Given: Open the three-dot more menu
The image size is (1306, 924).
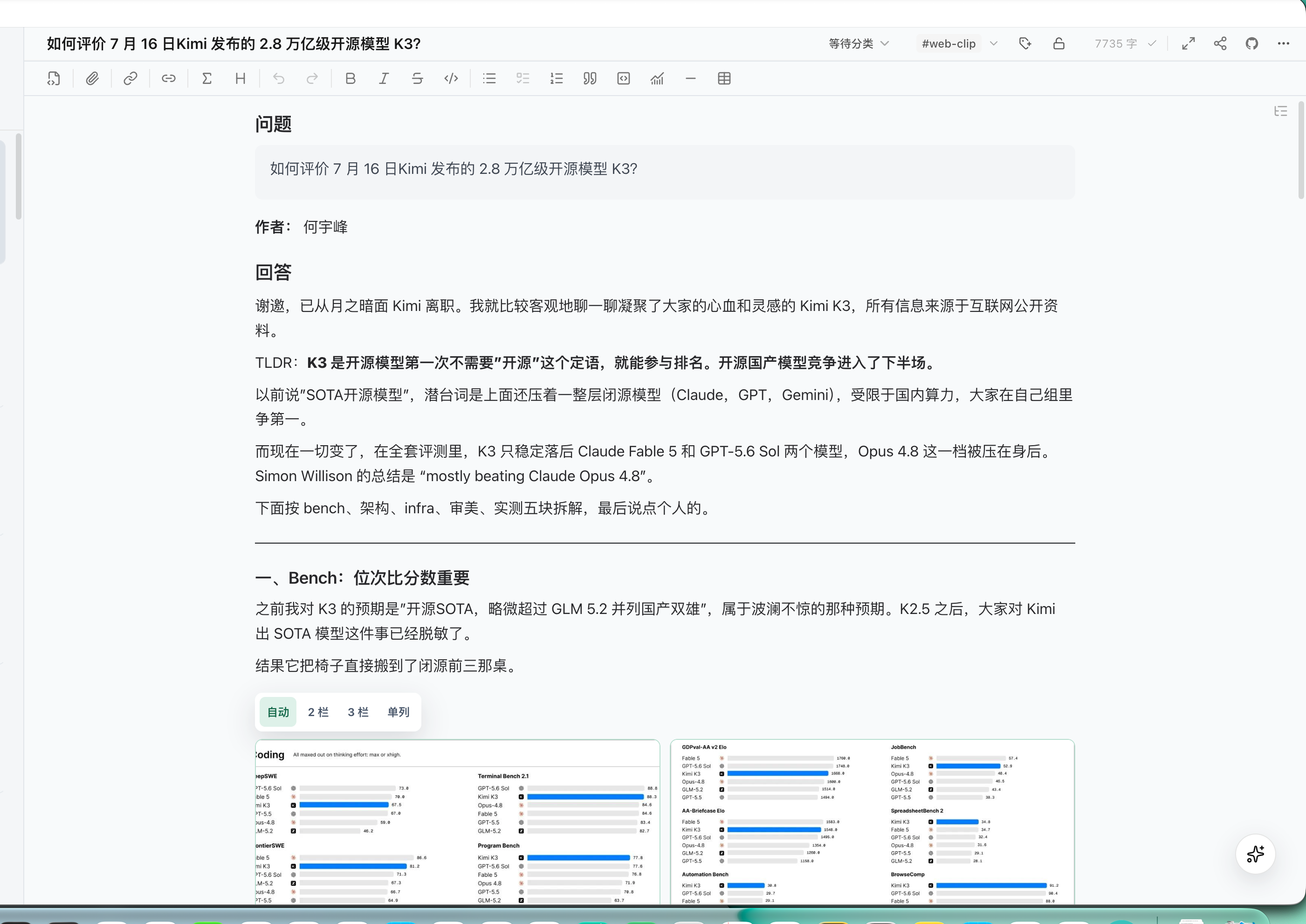Looking at the screenshot, I should click(1284, 44).
